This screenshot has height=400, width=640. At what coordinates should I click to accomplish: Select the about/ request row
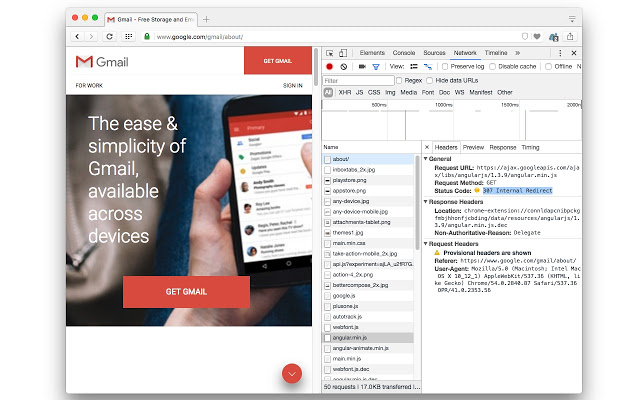point(368,159)
